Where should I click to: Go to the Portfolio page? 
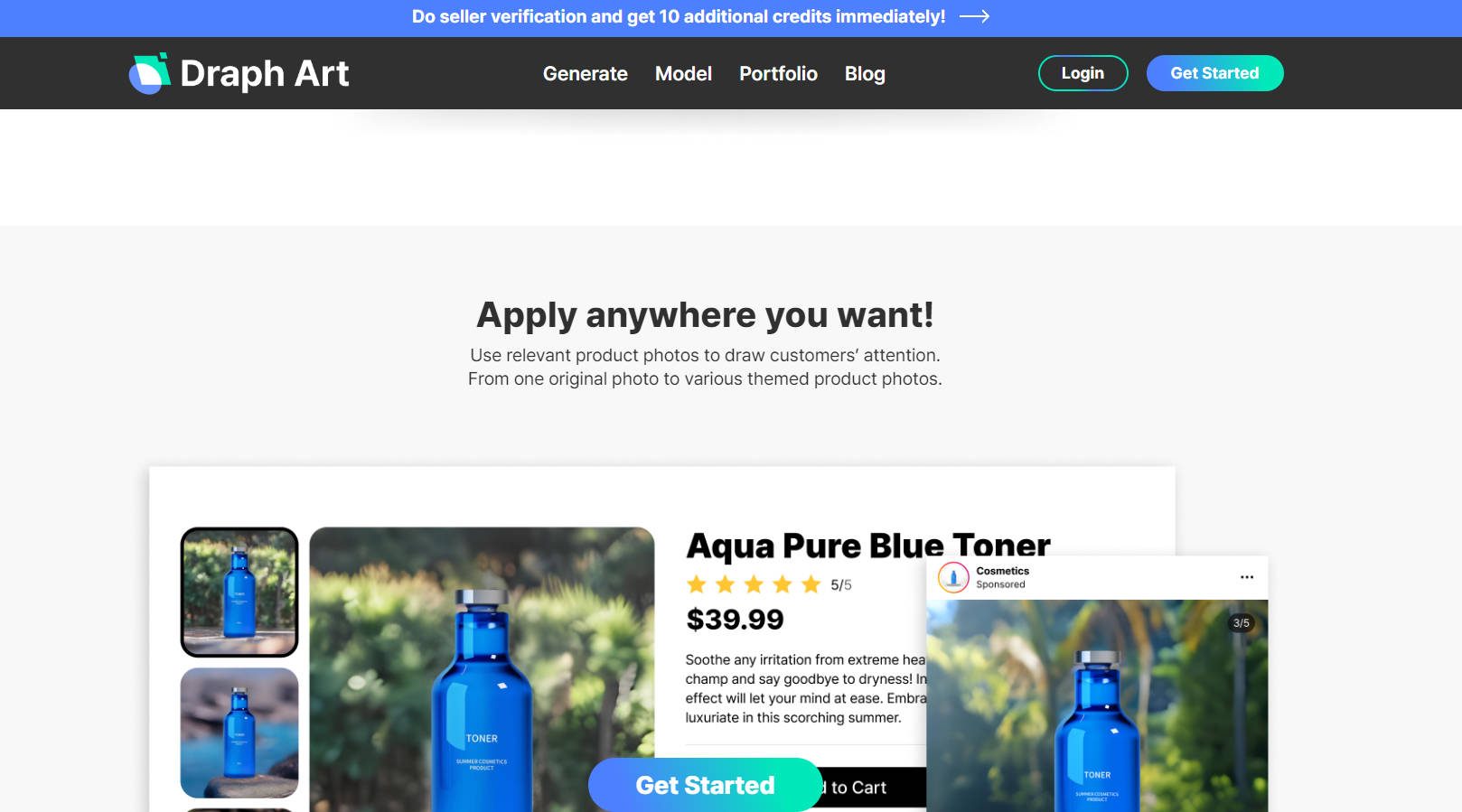(x=778, y=74)
